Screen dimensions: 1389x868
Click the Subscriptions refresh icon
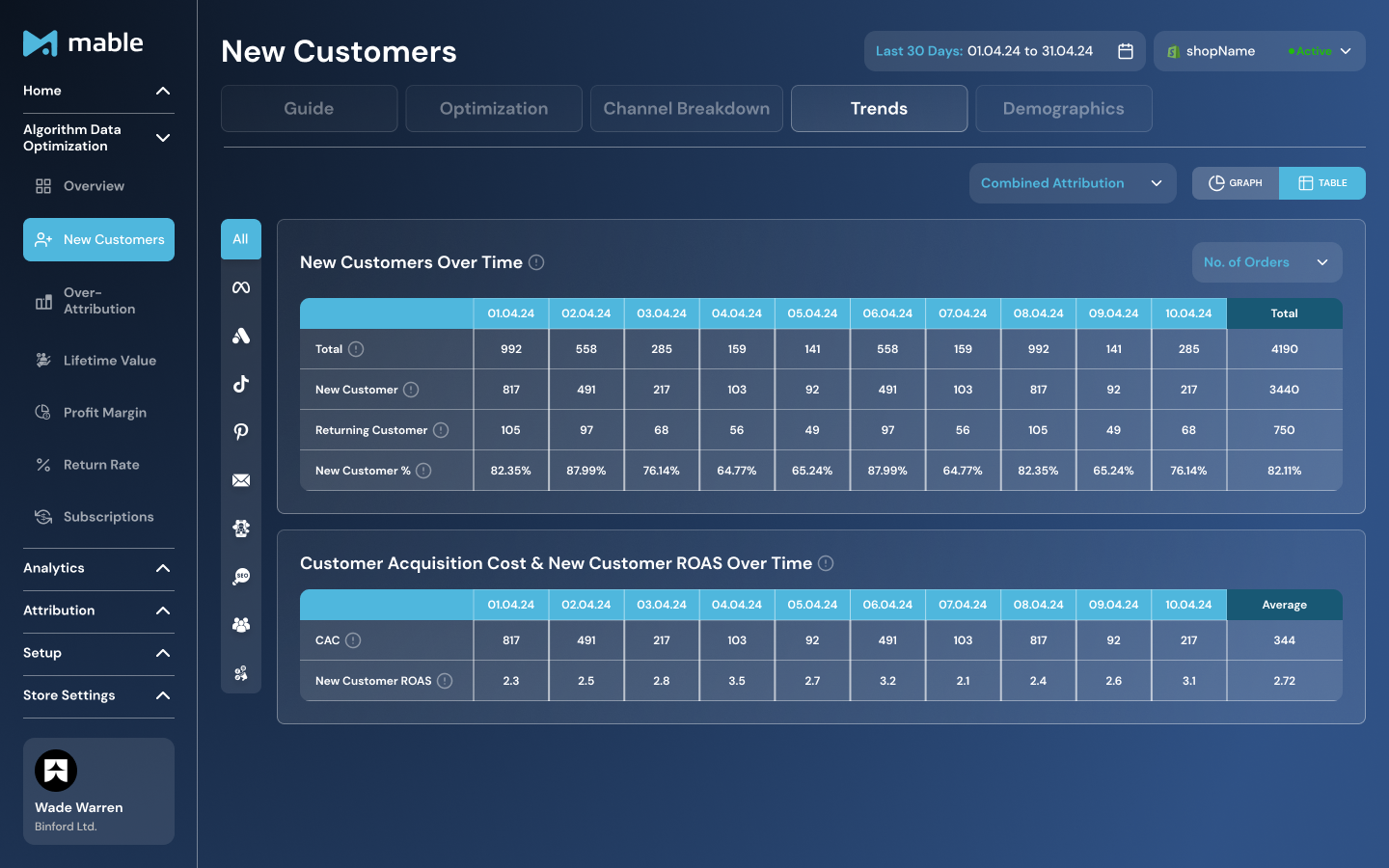click(x=43, y=517)
